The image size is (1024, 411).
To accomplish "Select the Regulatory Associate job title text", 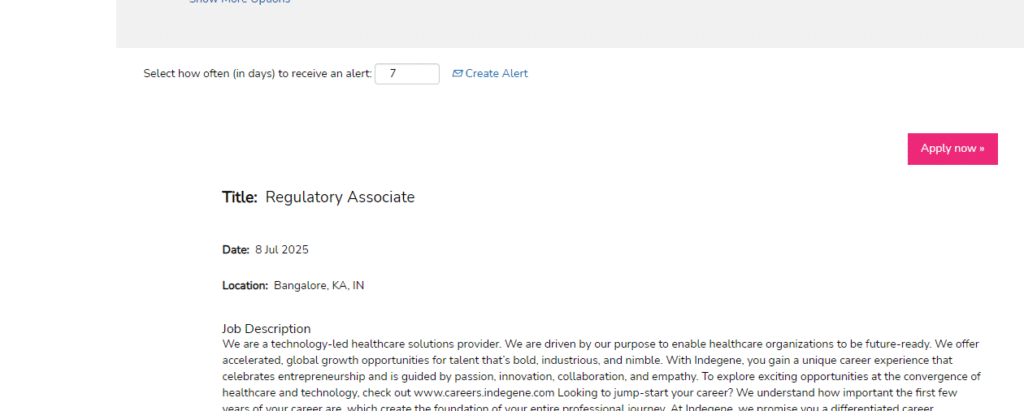I will [x=340, y=197].
